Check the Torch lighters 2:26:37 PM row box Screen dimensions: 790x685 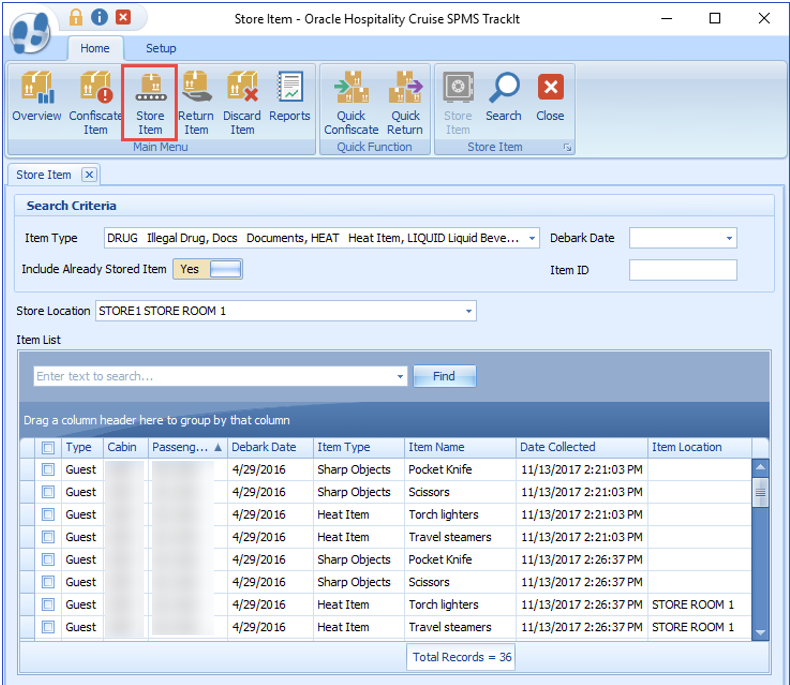(48, 604)
